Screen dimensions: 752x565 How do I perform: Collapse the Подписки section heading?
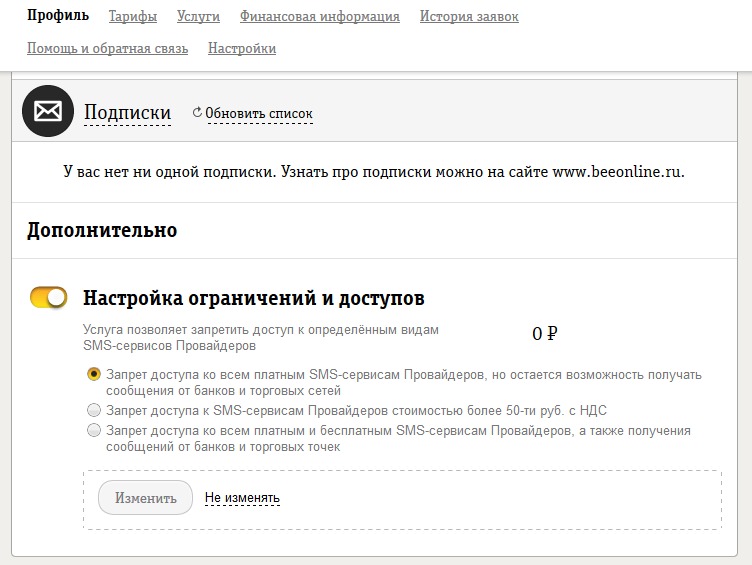tap(128, 113)
